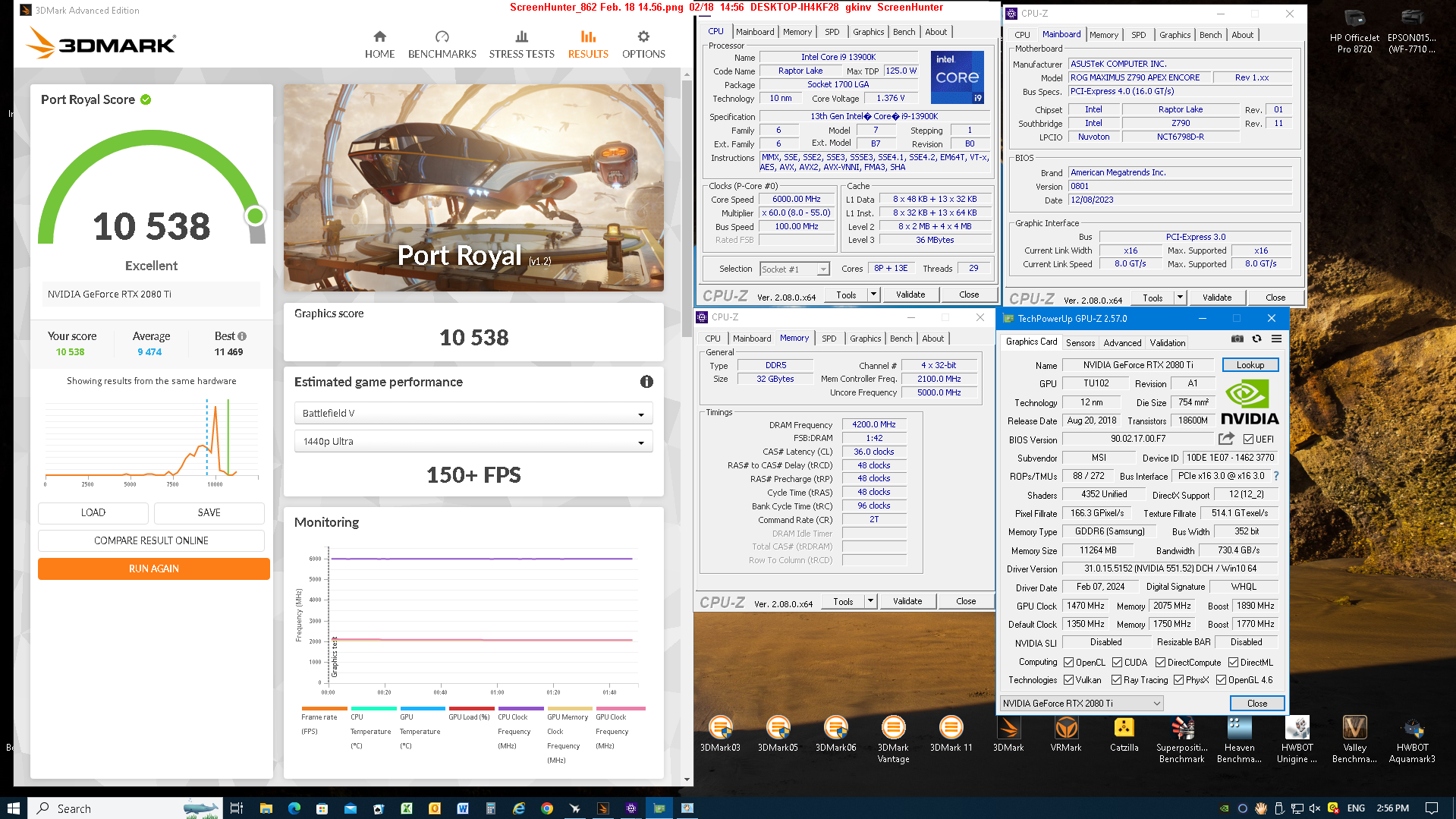Screen dimensions: 1456x819
Task: Click the BIOS export icon in GPU-Z
Action: [x=1225, y=439]
